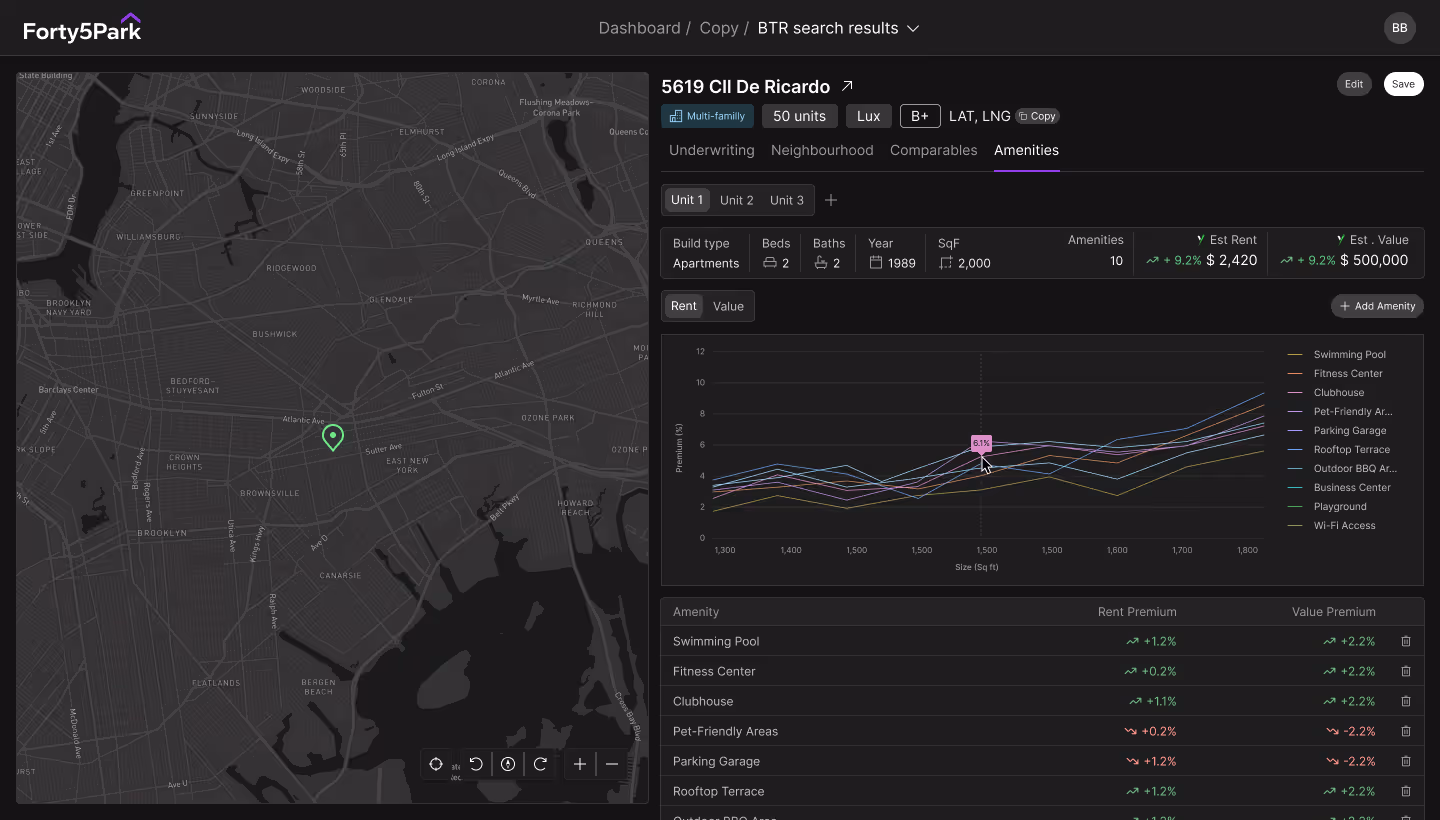Image resolution: width=1440 pixels, height=820 pixels.
Task: Click the green property pin on the map
Action: click(332, 437)
